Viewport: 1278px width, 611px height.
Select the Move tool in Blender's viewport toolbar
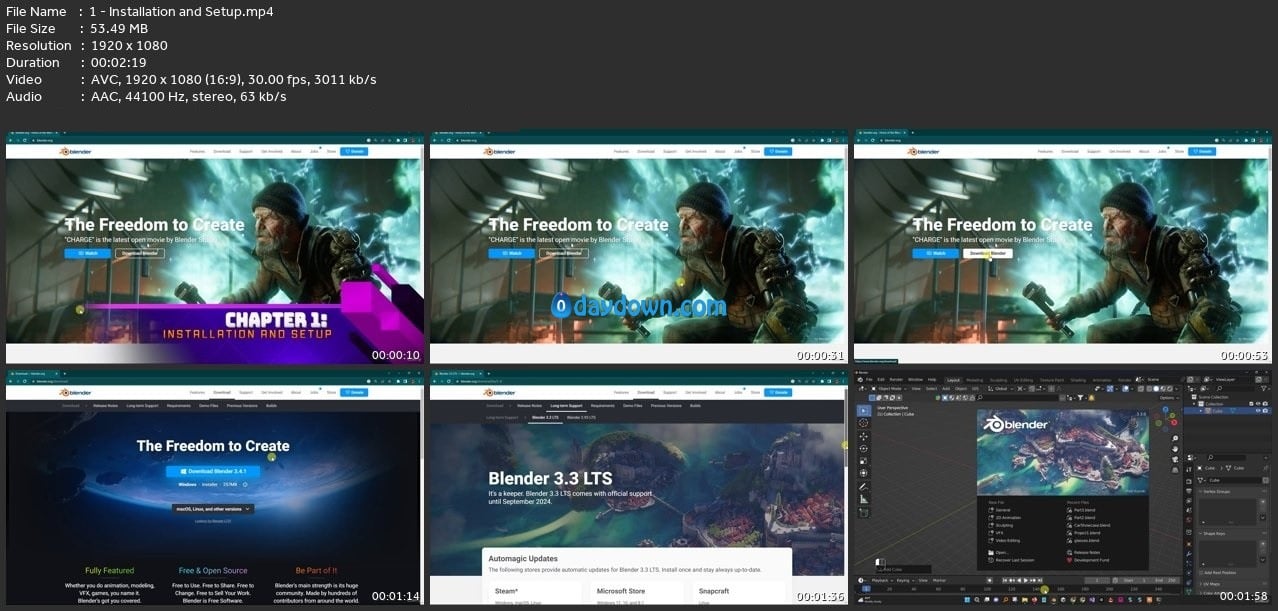pyautogui.click(x=863, y=436)
